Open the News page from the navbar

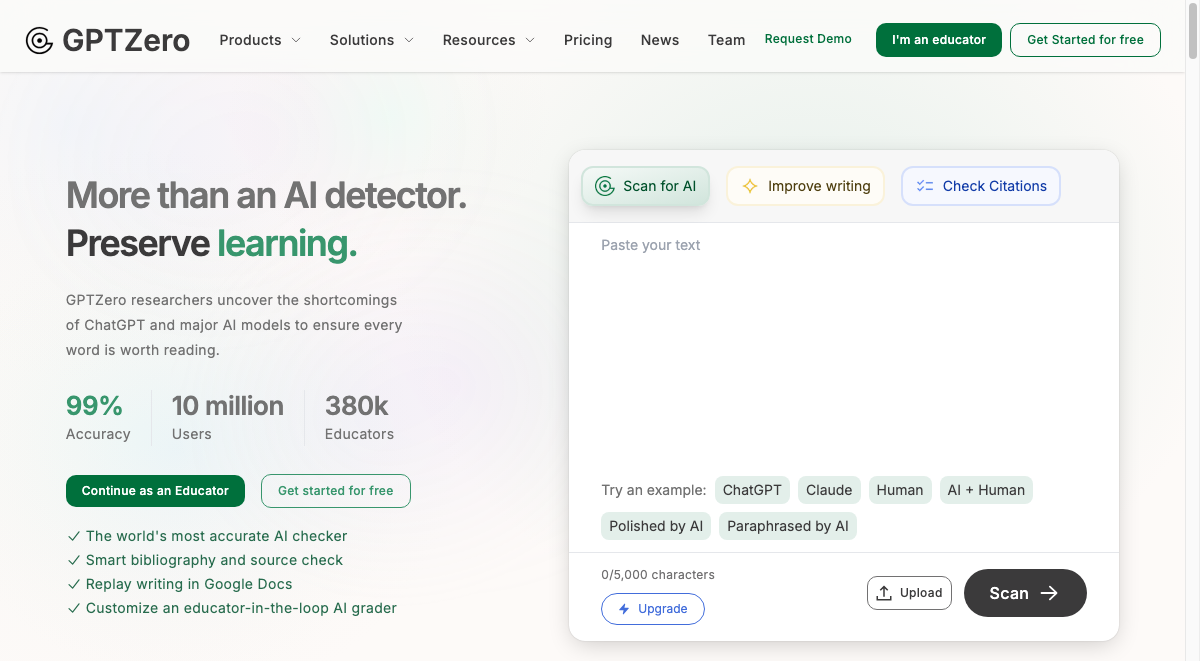pos(659,40)
